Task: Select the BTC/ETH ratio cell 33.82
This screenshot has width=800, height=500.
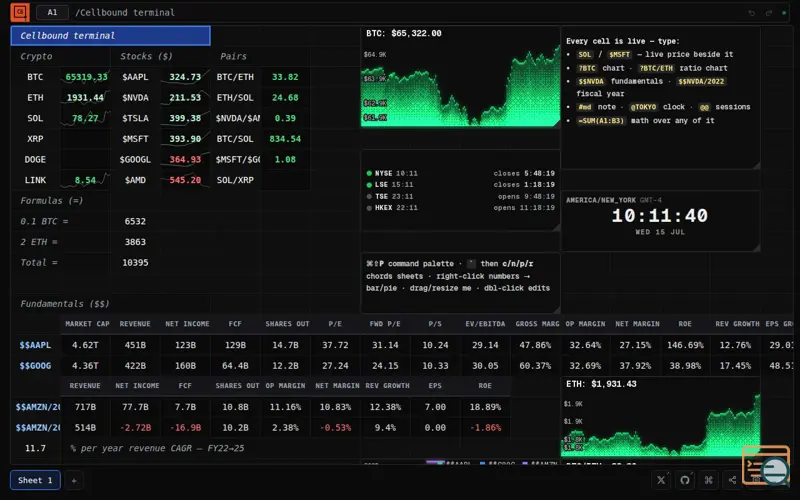Action: click(x=285, y=77)
